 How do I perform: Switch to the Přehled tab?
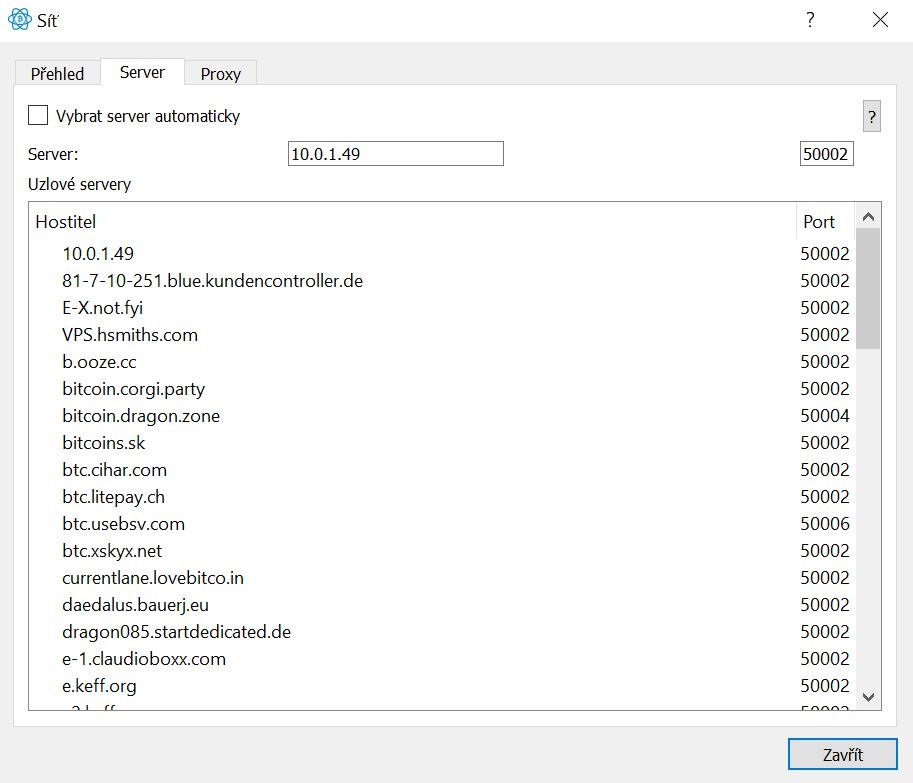[57, 74]
